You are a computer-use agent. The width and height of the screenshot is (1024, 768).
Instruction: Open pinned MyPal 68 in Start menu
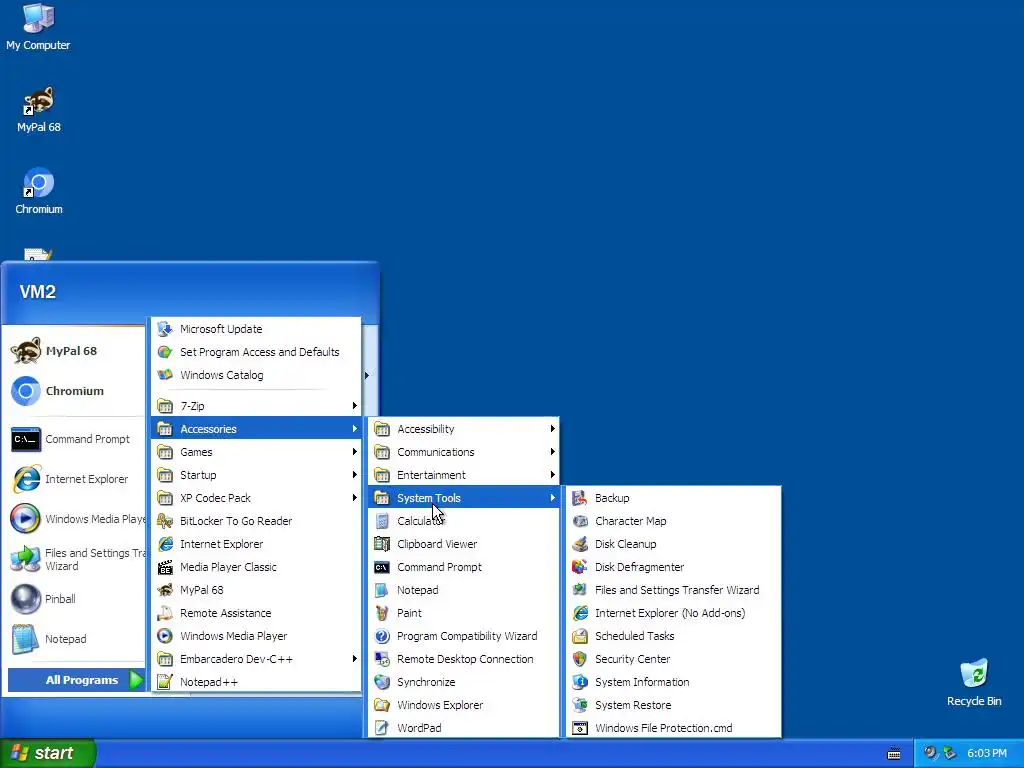coord(75,351)
